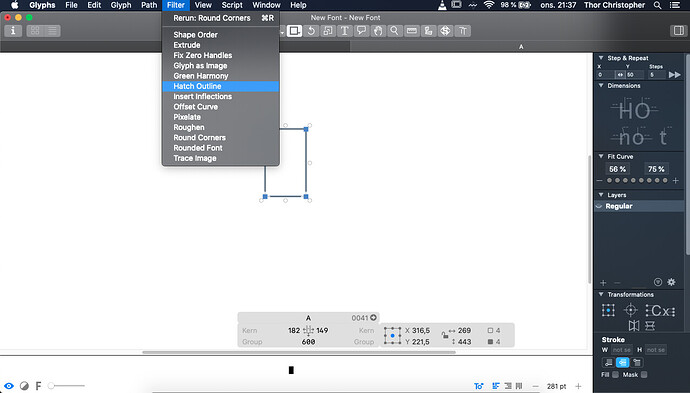The width and height of the screenshot is (690, 393).
Task: Choose Trace Image filter
Action: point(220,158)
